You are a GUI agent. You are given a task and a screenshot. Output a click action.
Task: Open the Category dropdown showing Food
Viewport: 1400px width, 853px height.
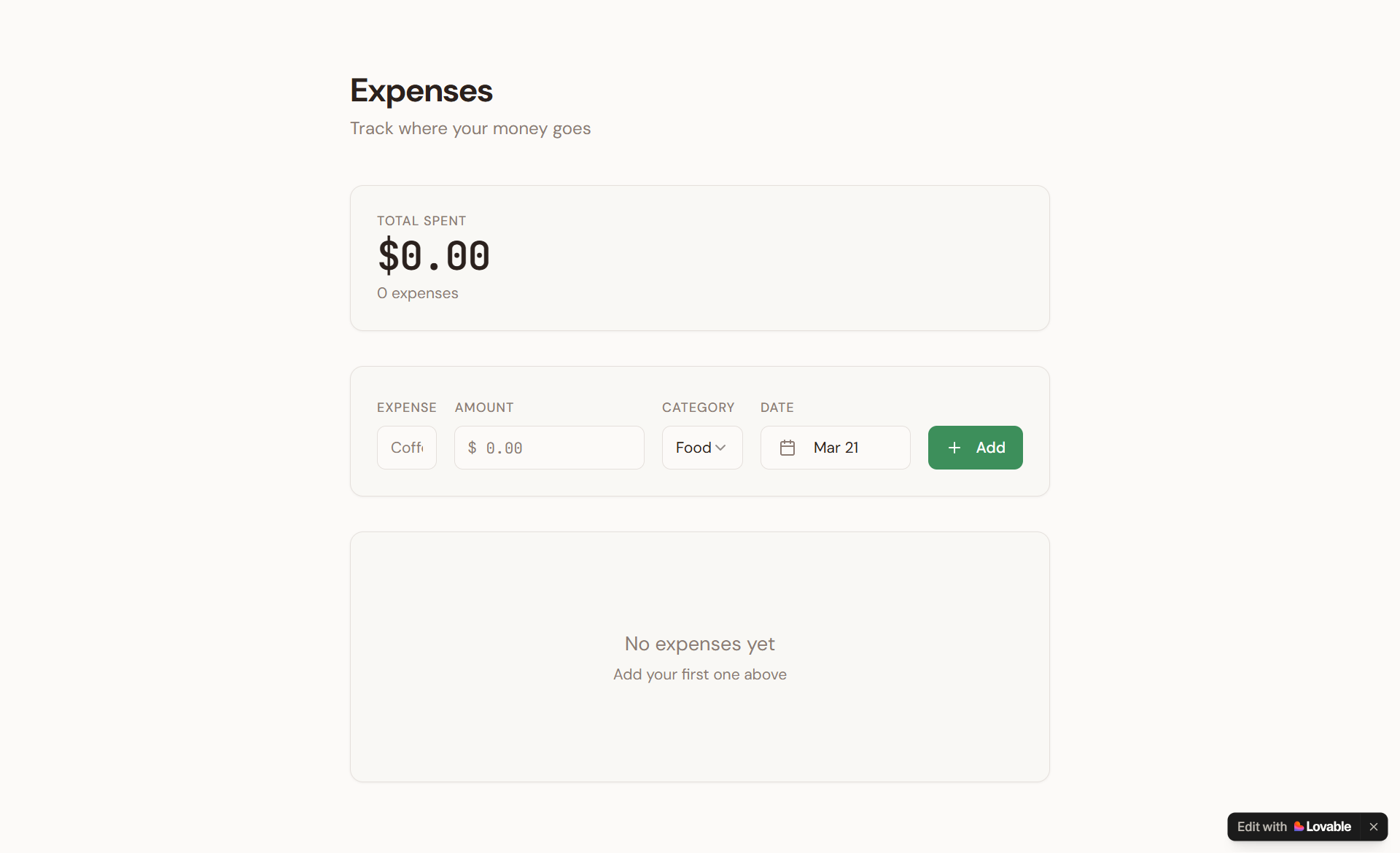701,448
